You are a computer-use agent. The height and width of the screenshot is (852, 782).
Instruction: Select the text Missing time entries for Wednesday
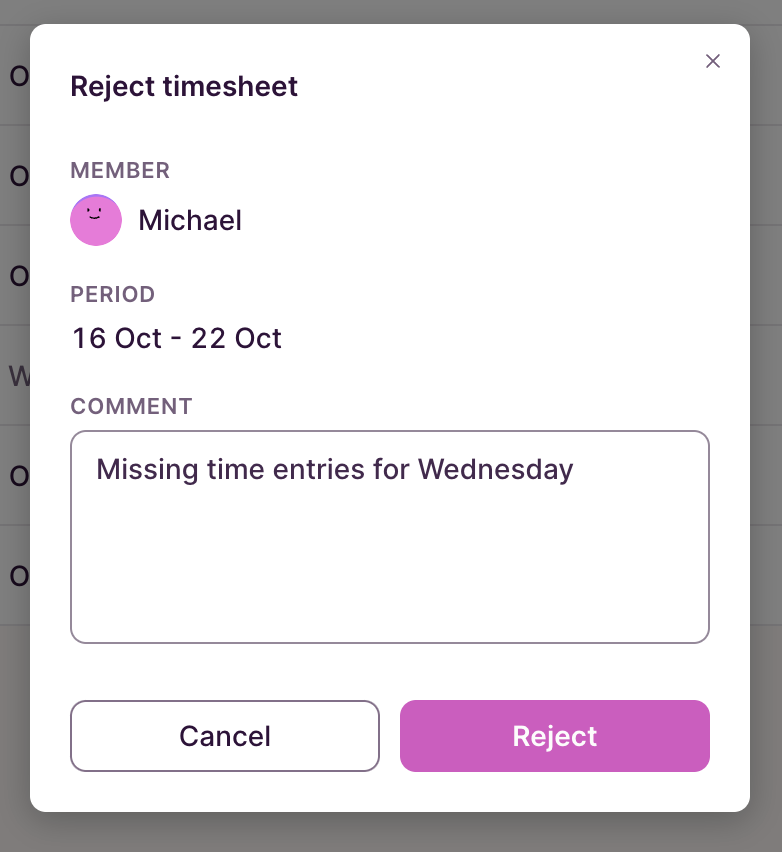(335, 469)
